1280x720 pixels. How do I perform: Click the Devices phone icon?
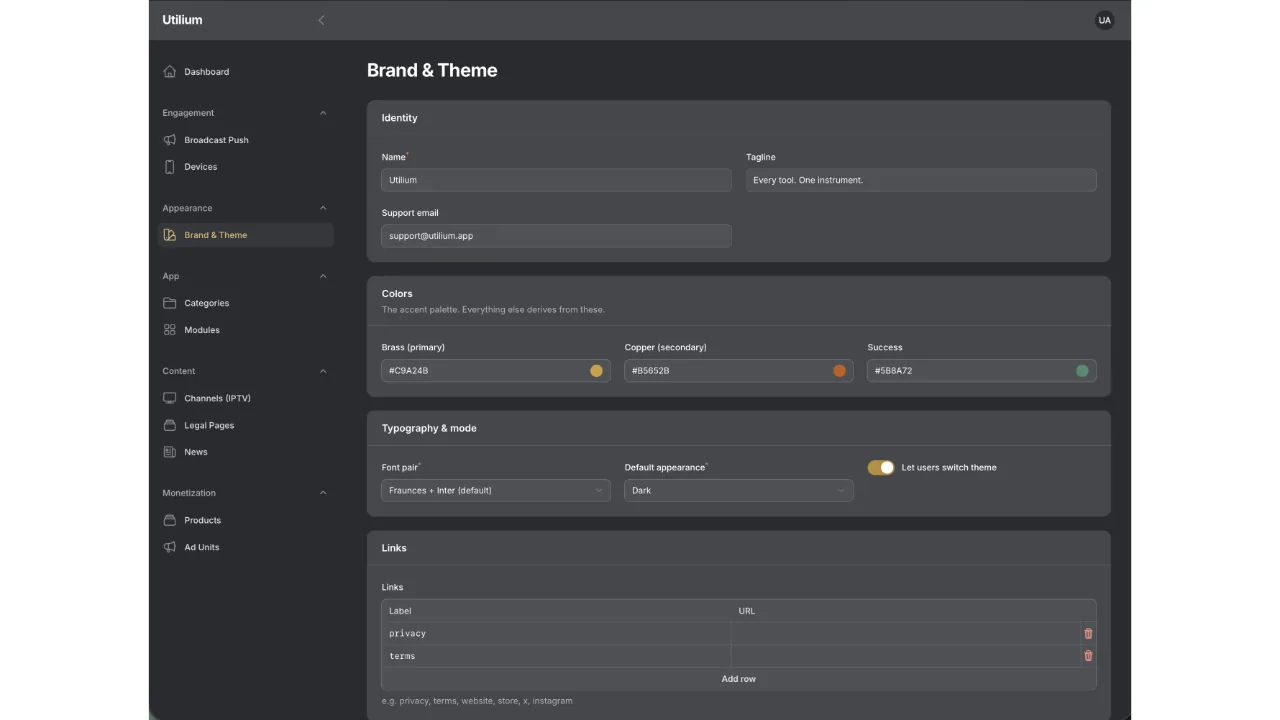coord(169,167)
